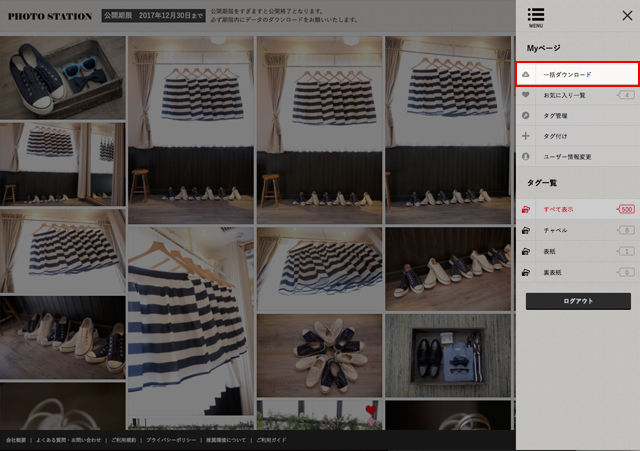Click the user icon for ユーザー情報変更

[x=526, y=157]
